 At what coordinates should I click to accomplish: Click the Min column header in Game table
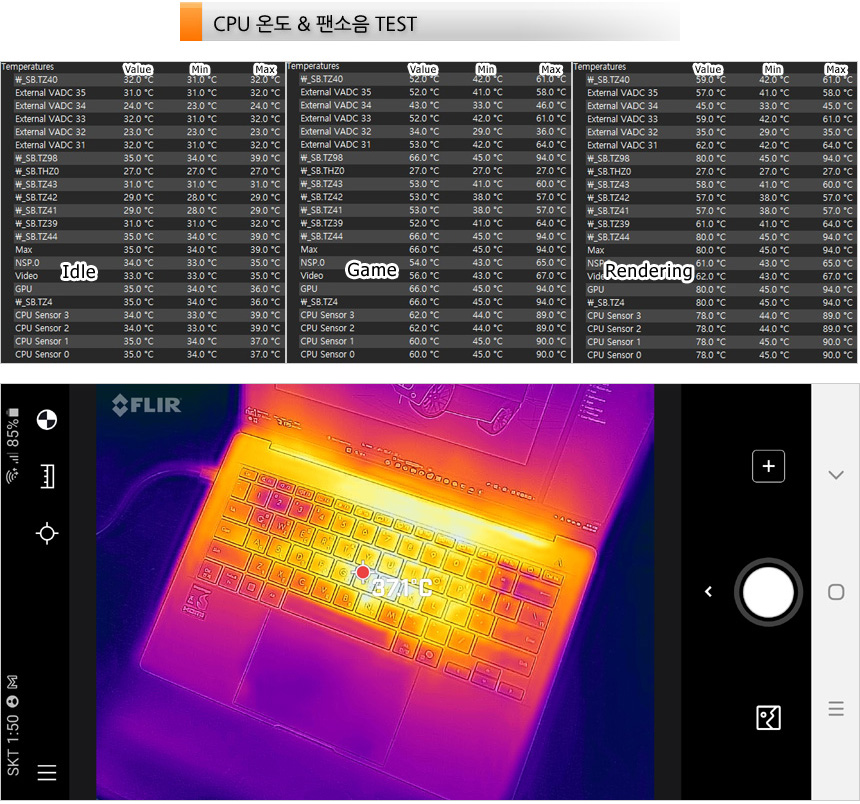pos(486,69)
